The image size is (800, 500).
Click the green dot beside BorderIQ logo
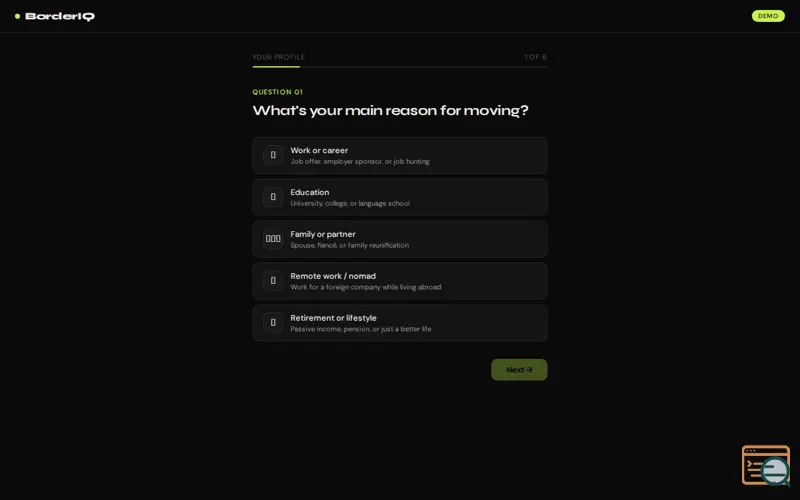coord(17,16)
